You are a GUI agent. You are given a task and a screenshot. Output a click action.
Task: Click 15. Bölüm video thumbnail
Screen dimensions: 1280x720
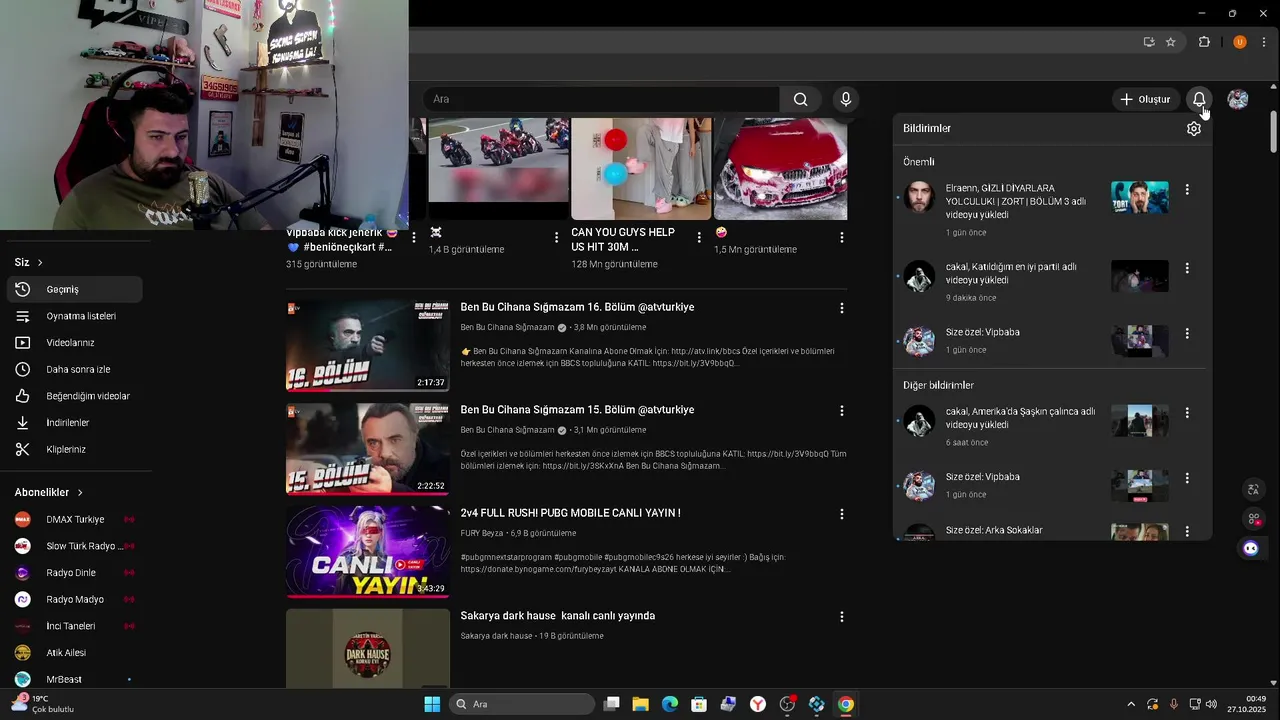368,448
